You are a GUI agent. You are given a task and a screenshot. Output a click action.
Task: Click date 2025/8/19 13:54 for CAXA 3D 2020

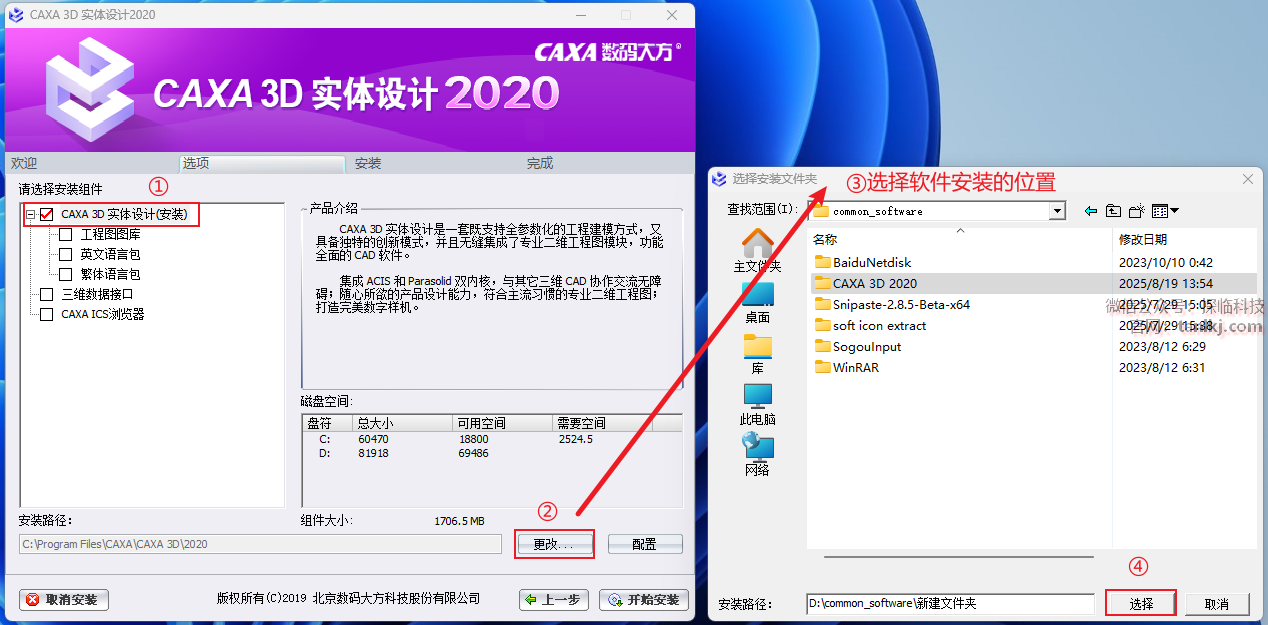coord(1166,283)
